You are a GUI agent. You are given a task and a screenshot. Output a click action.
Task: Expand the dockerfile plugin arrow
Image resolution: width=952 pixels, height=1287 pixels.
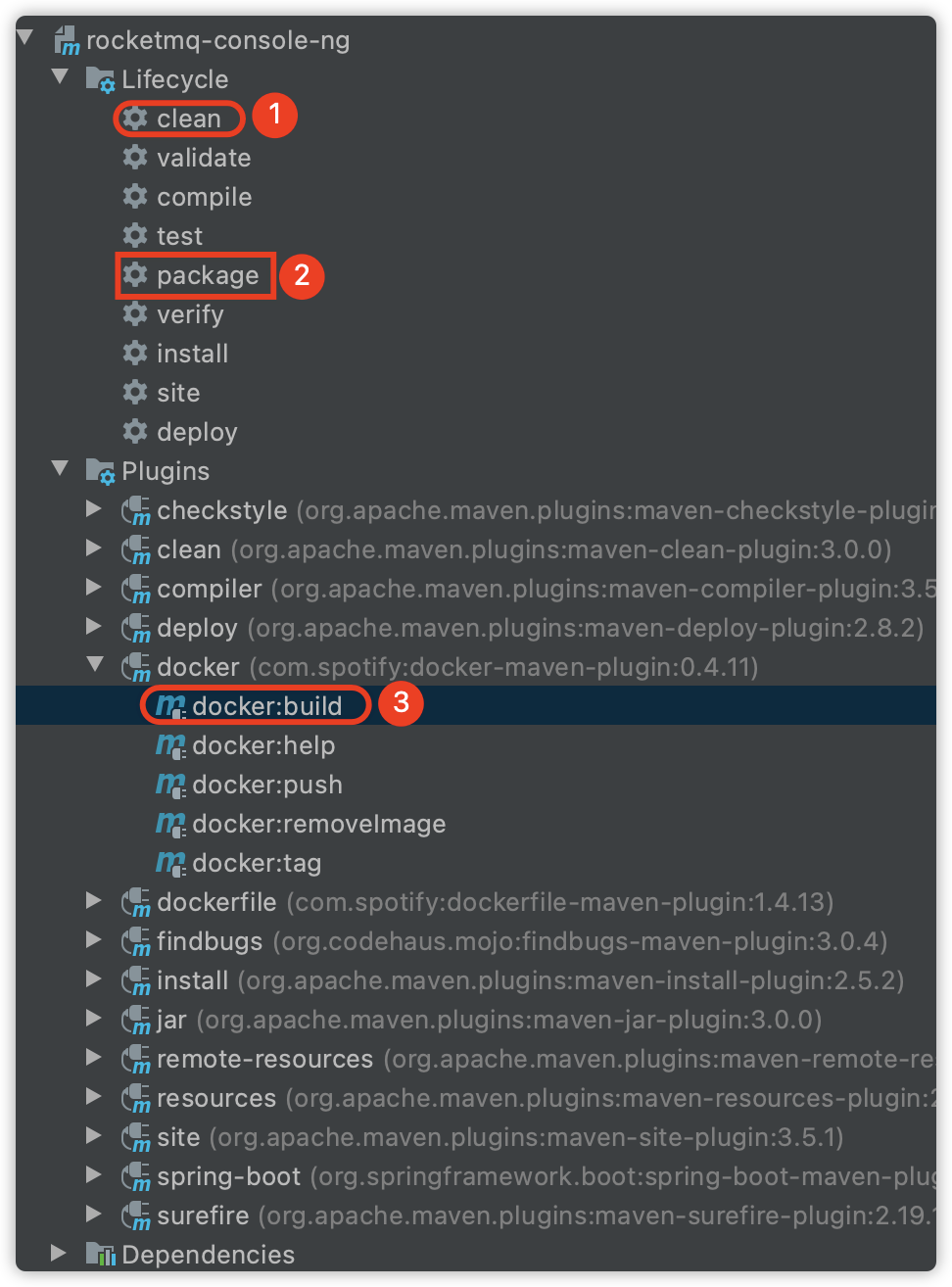[94, 900]
